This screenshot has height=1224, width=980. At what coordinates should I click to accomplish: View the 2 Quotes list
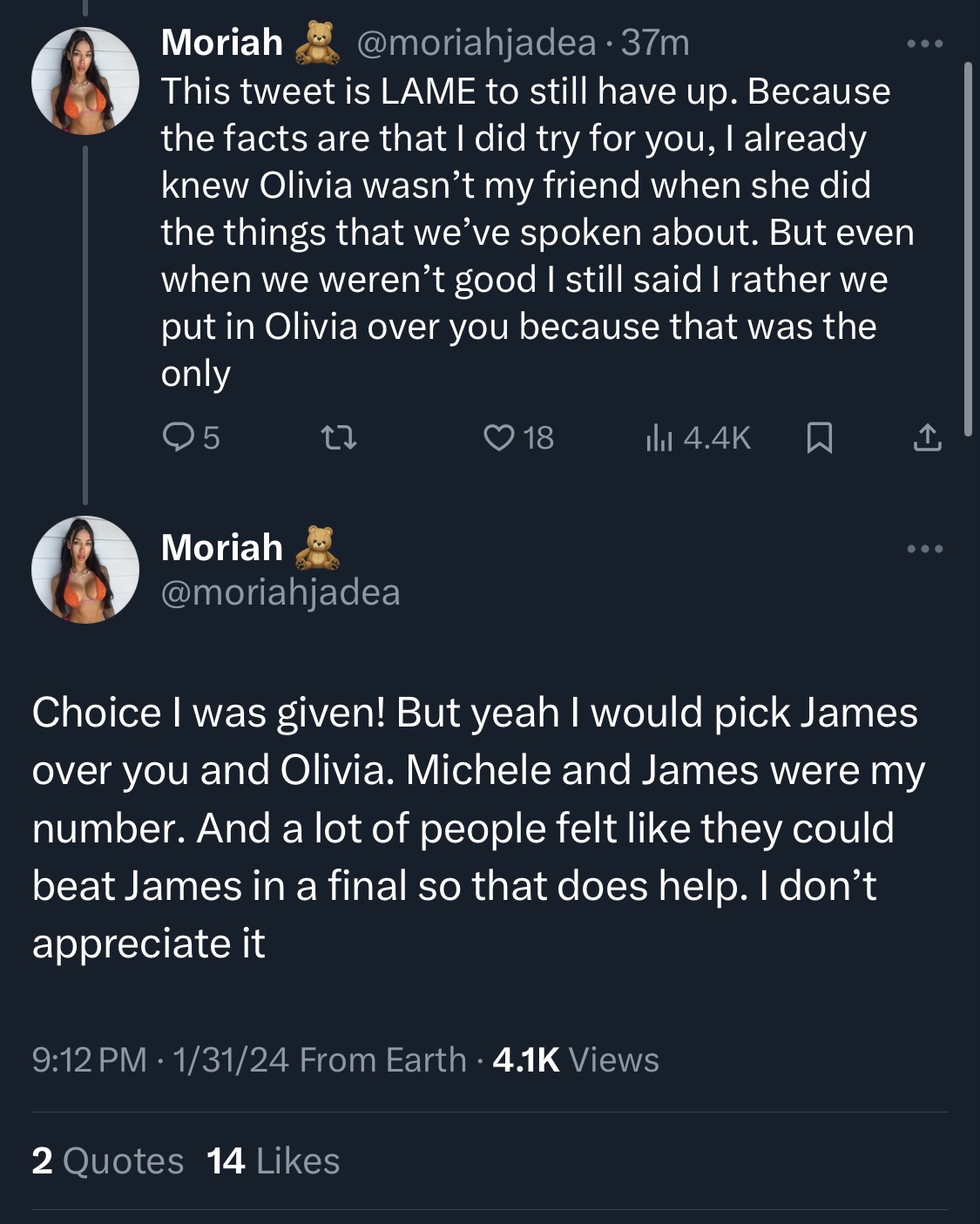point(108,1161)
